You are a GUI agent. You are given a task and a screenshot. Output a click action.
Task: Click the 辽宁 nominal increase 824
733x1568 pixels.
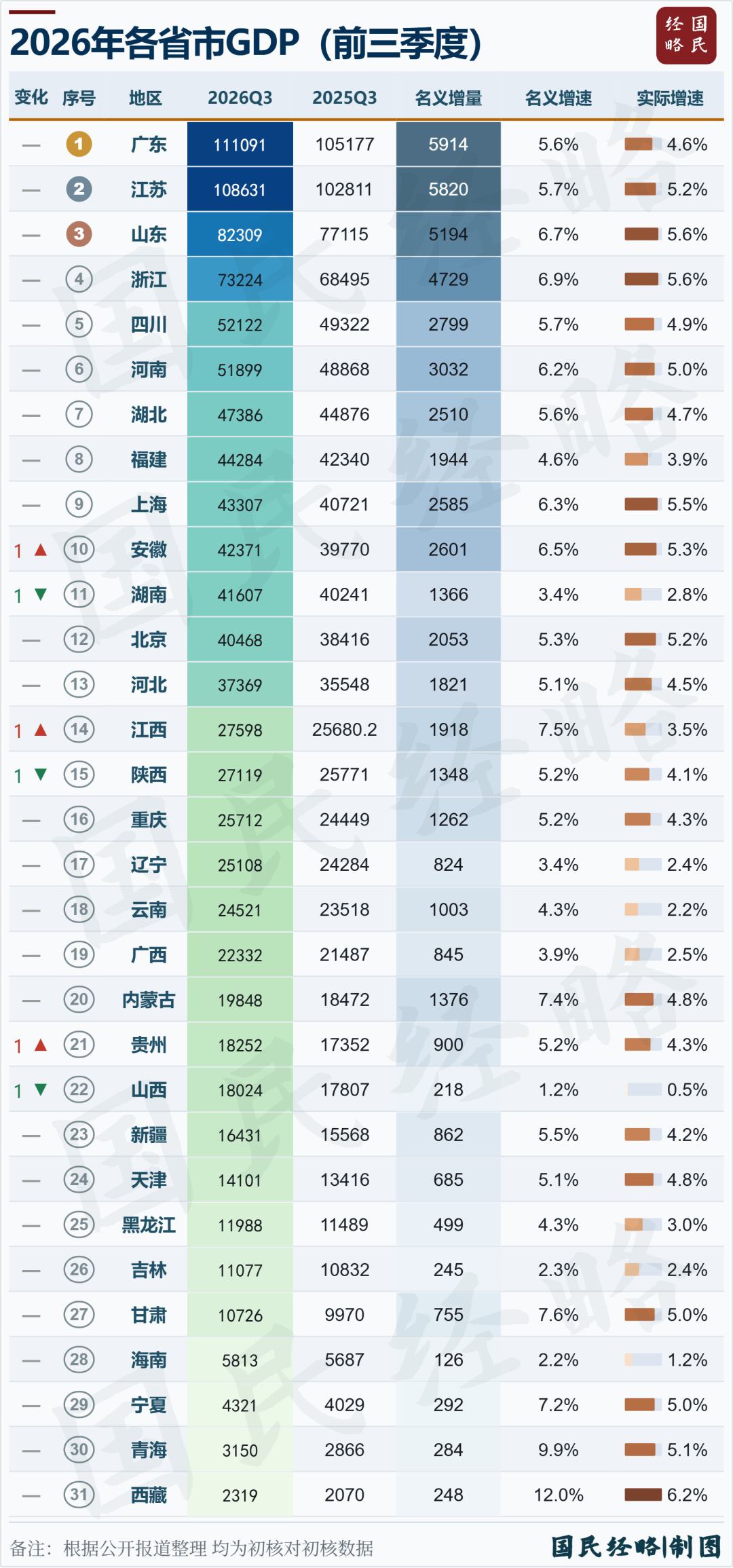[449, 865]
